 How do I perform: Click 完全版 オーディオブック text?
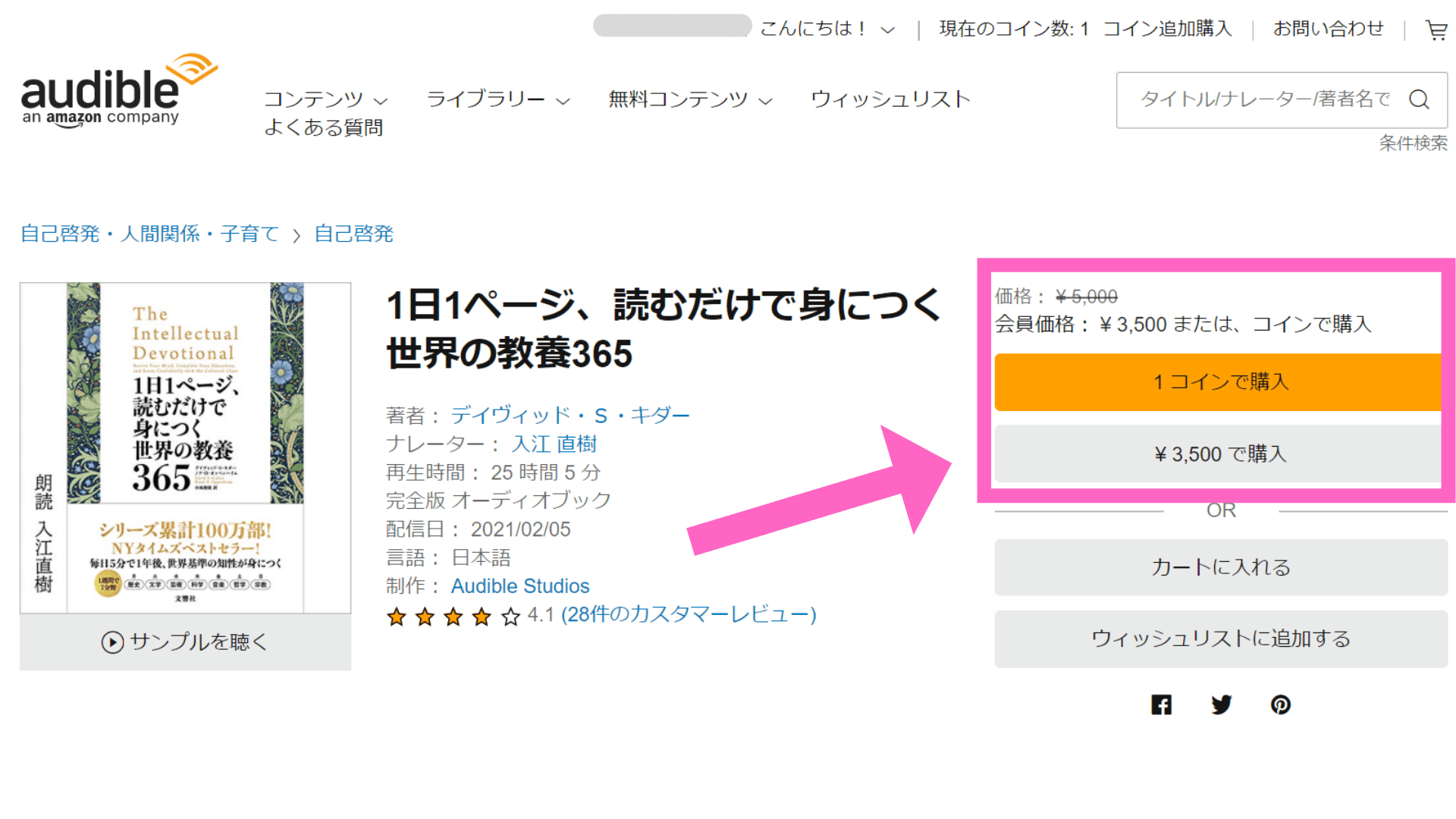[498, 500]
